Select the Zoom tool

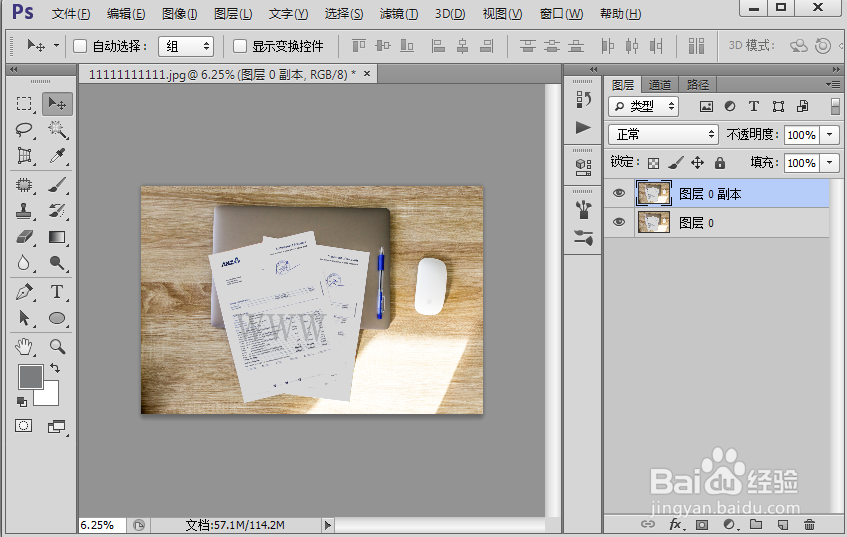pos(57,346)
